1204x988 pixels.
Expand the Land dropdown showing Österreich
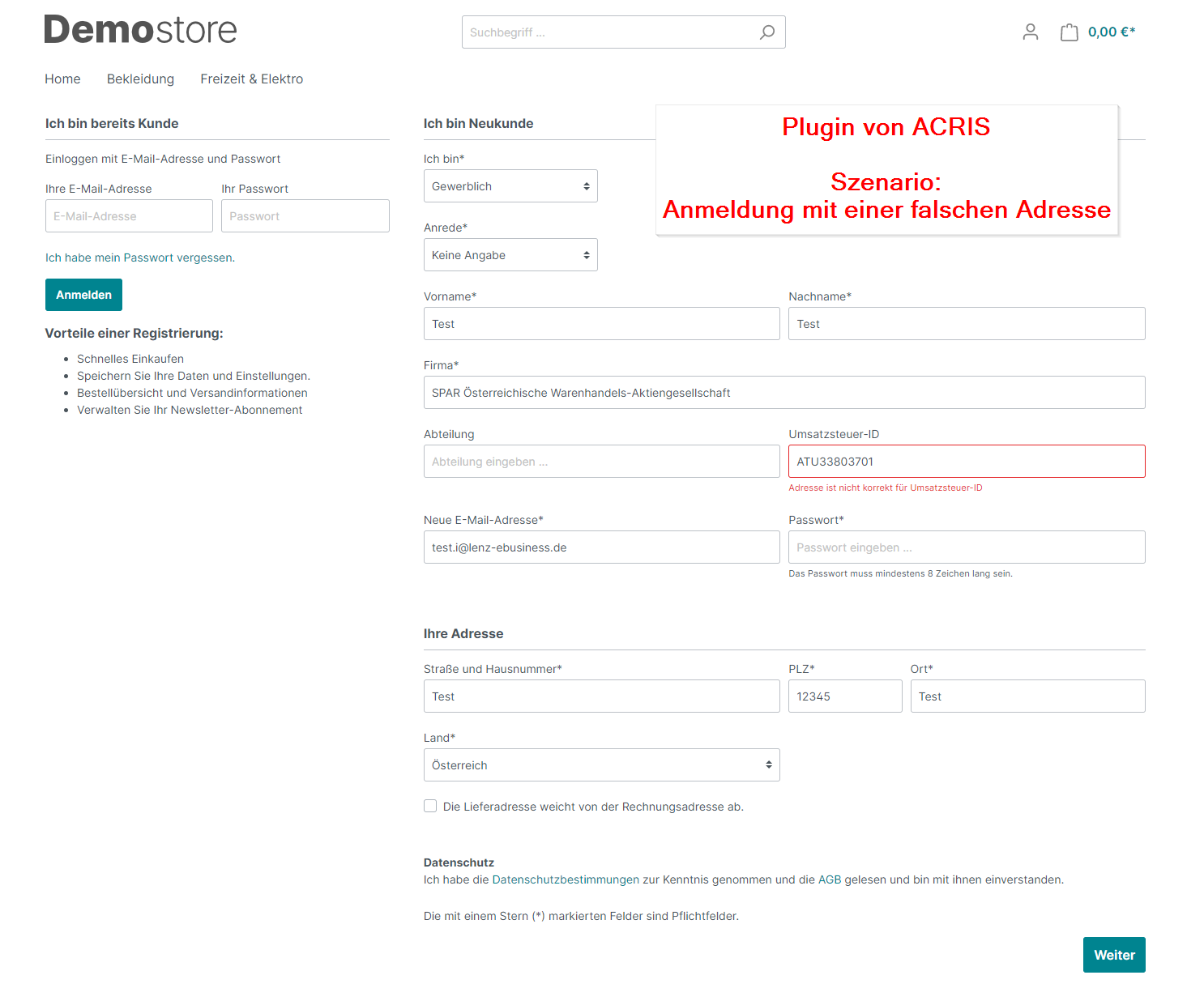point(601,765)
